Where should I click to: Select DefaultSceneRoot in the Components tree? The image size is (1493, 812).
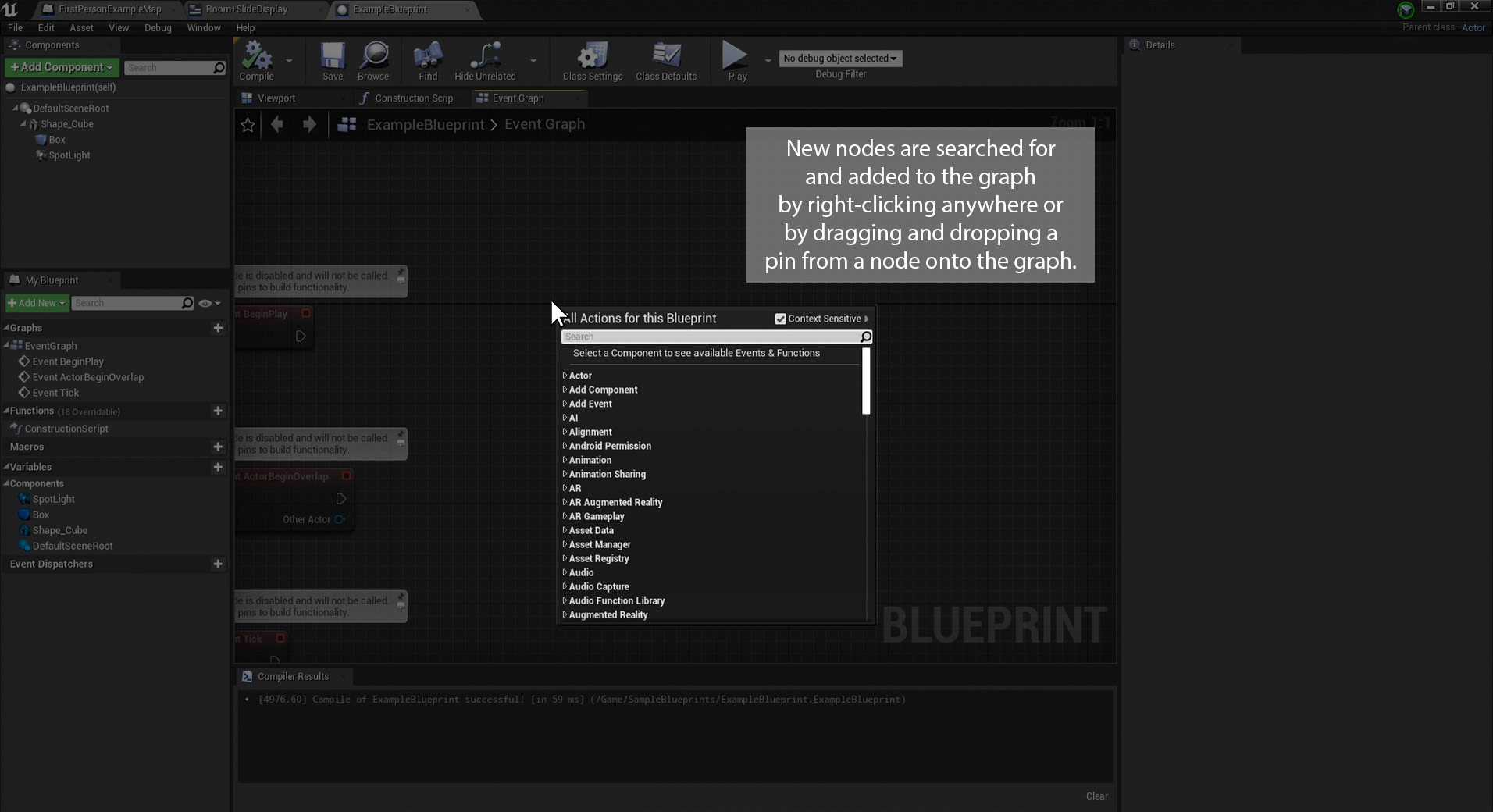click(71, 109)
